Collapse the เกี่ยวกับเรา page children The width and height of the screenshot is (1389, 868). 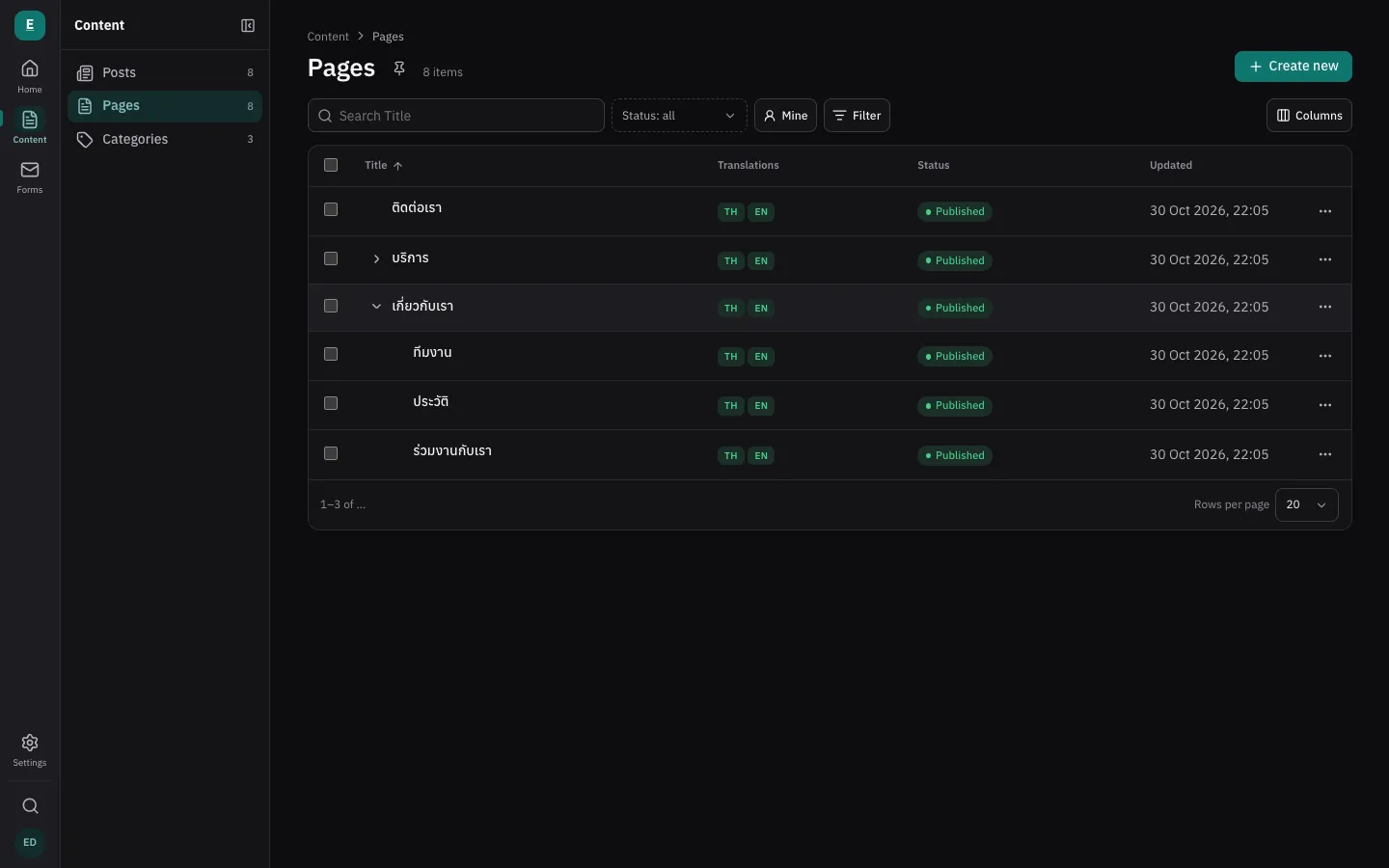pyautogui.click(x=376, y=306)
